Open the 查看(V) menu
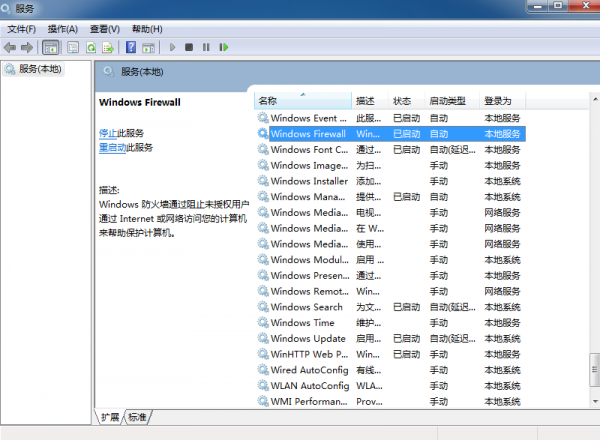 tap(105, 29)
